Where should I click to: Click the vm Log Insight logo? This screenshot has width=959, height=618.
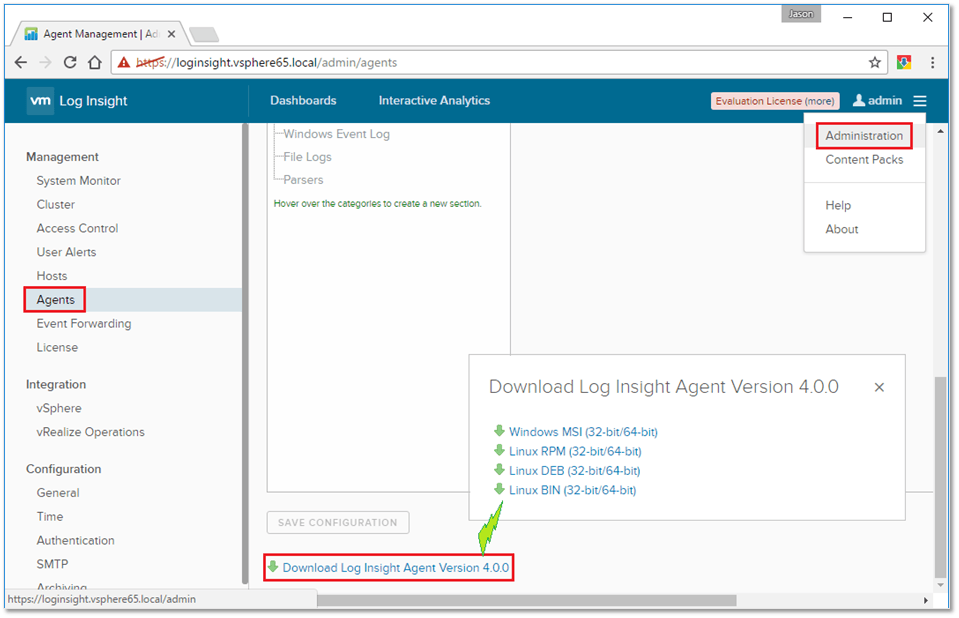77,101
